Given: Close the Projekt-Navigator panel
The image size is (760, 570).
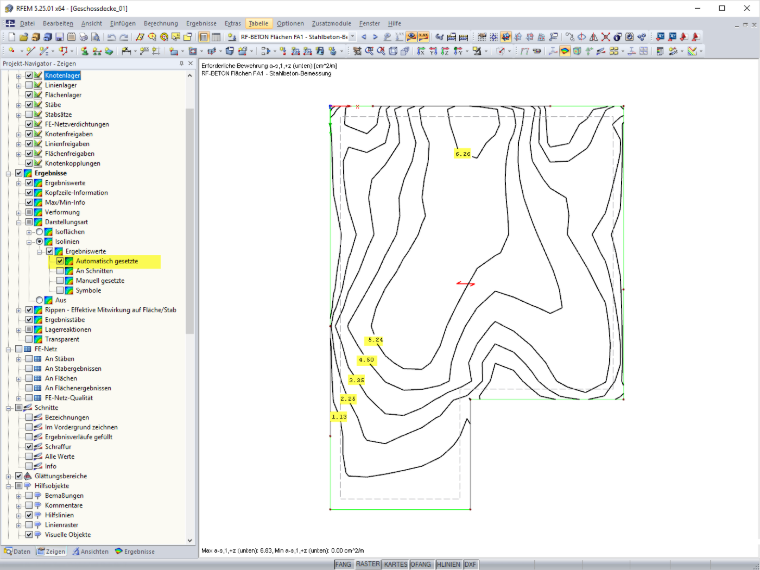Looking at the screenshot, I should click(x=190, y=63).
